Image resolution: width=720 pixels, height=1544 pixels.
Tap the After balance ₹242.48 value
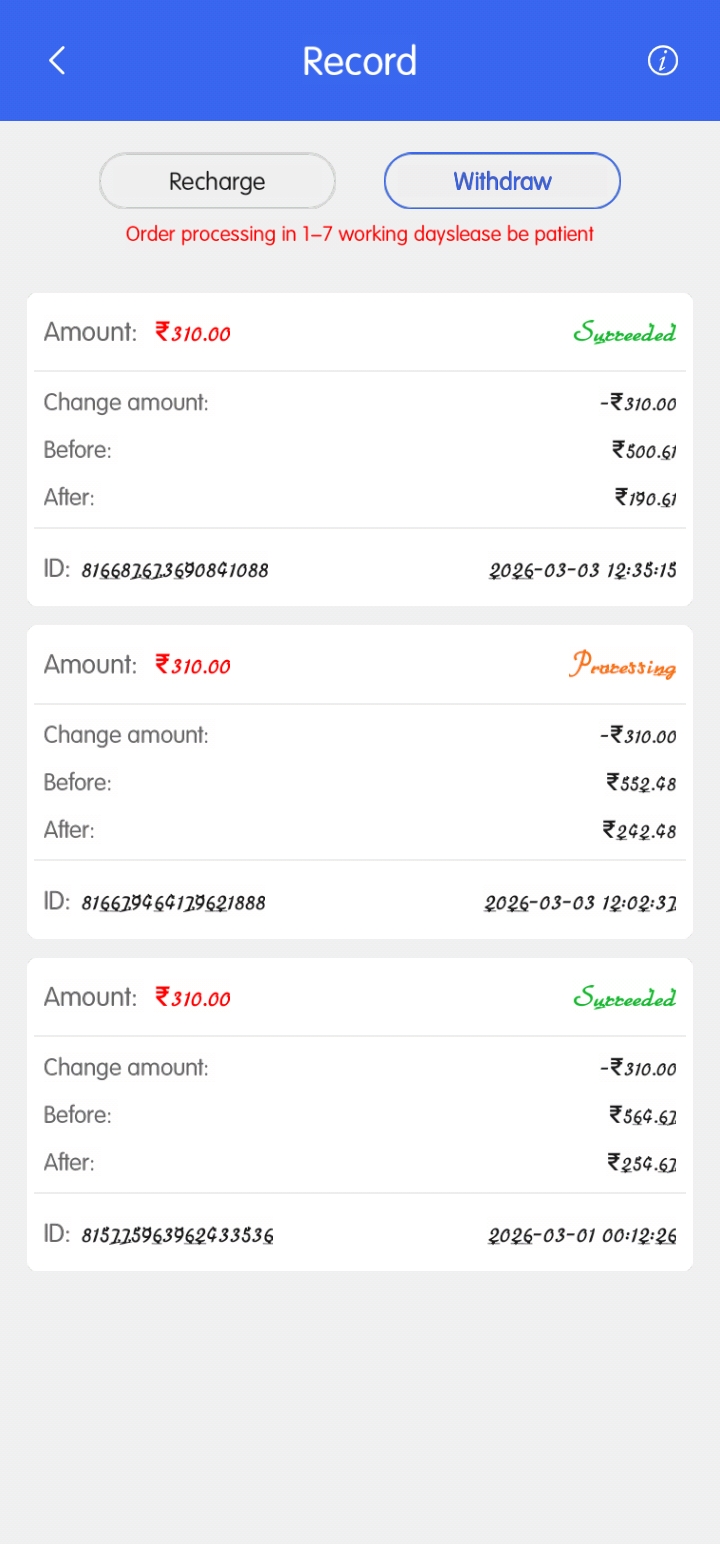pyautogui.click(x=639, y=830)
